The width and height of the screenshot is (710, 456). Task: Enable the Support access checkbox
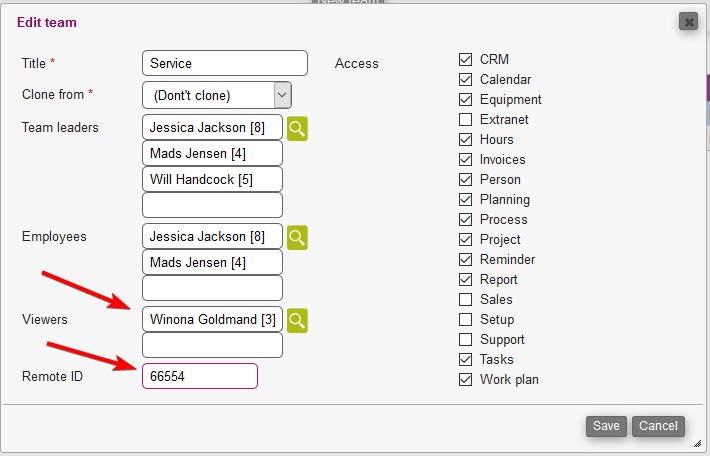[465, 340]
